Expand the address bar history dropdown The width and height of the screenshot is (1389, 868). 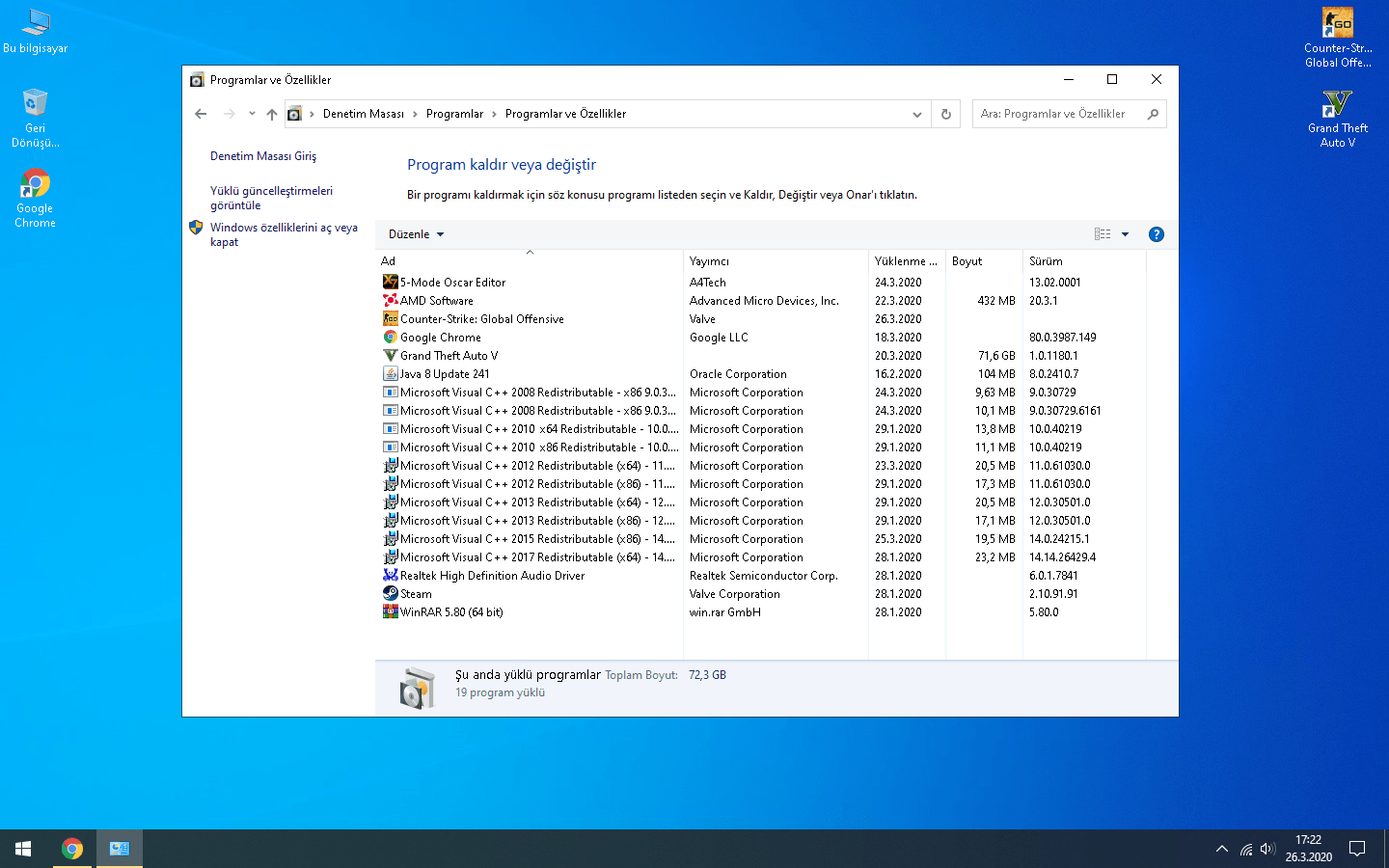pyautogui.click(x=917, y=114)
